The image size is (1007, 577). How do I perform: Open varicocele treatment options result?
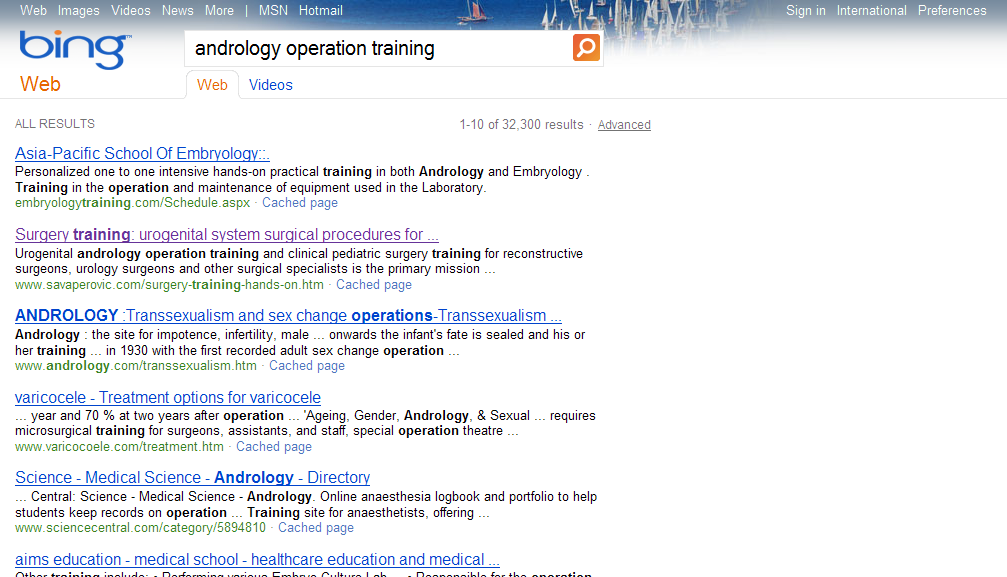tap(167, 398)
